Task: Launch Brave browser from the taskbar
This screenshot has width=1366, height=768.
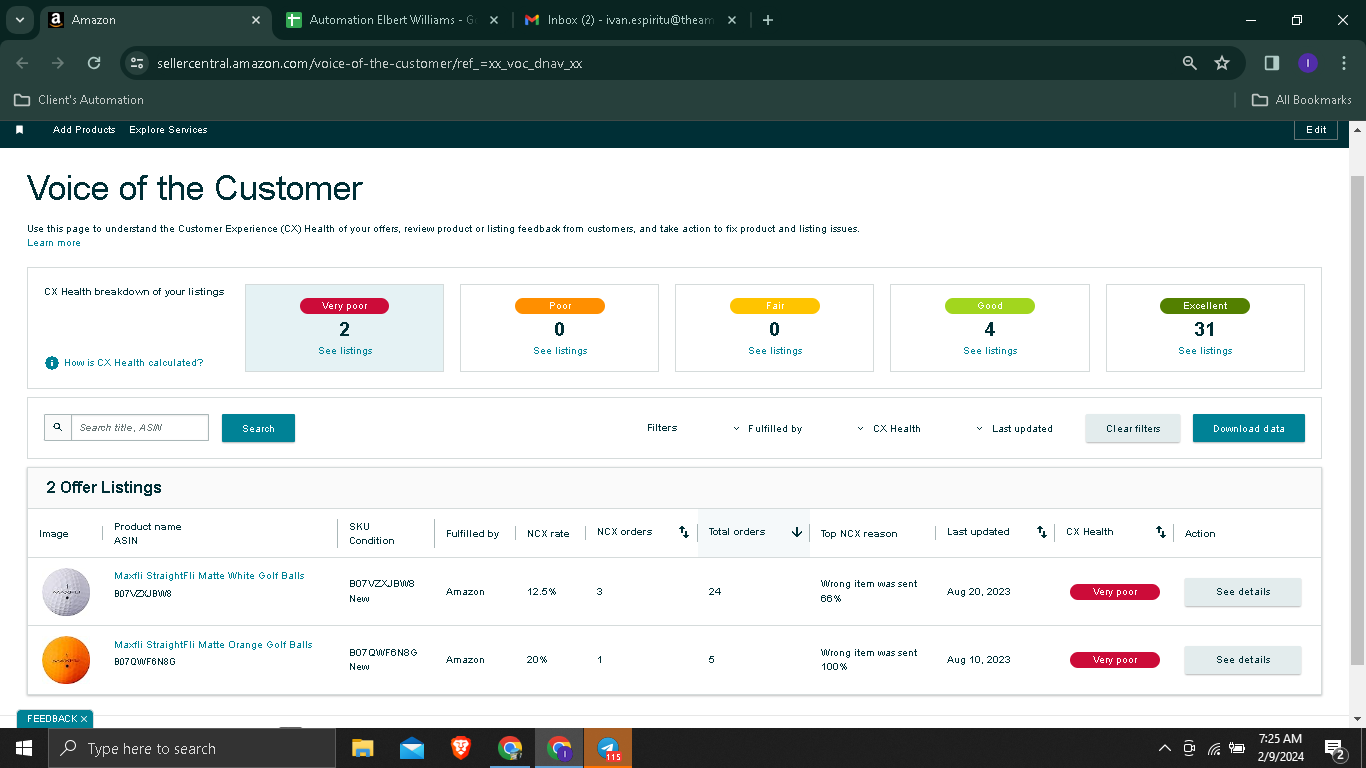Action: pos(461,748)
